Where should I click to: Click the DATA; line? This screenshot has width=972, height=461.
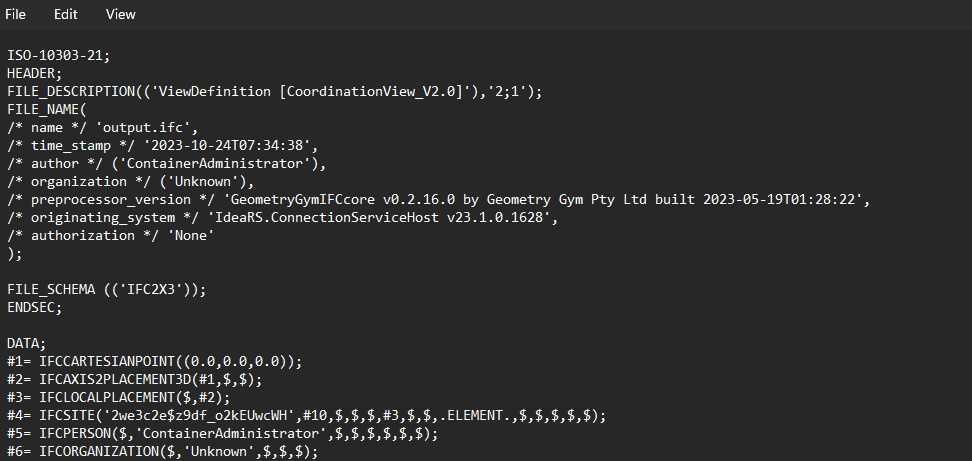tap(26, 344)
